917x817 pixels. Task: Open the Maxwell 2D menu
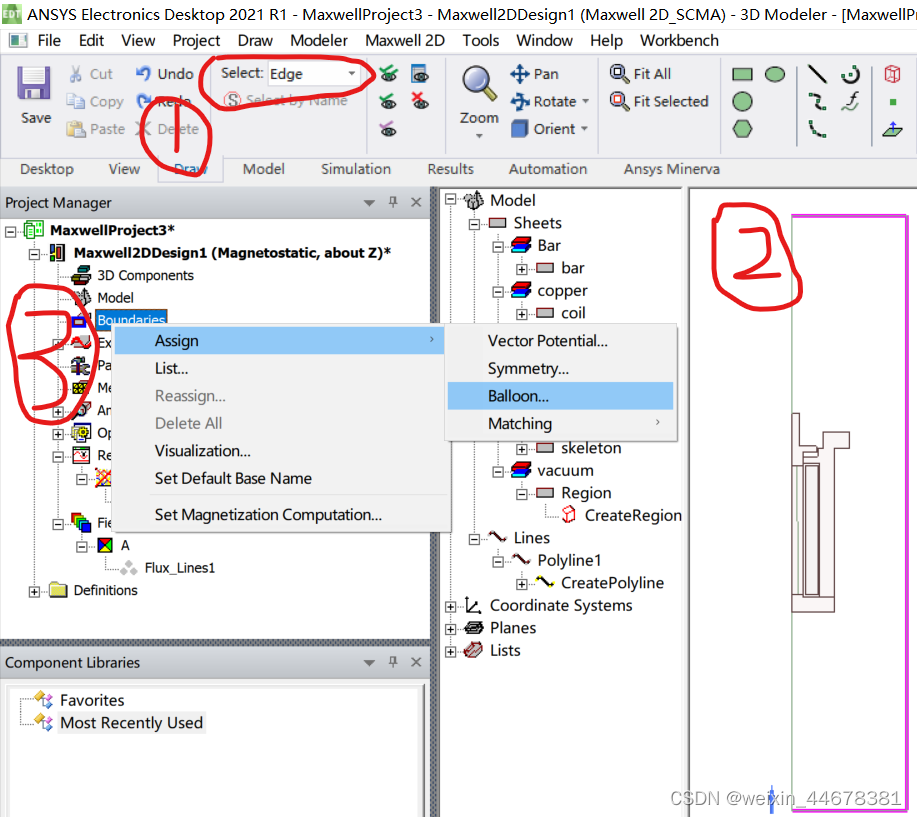(405, 40)
